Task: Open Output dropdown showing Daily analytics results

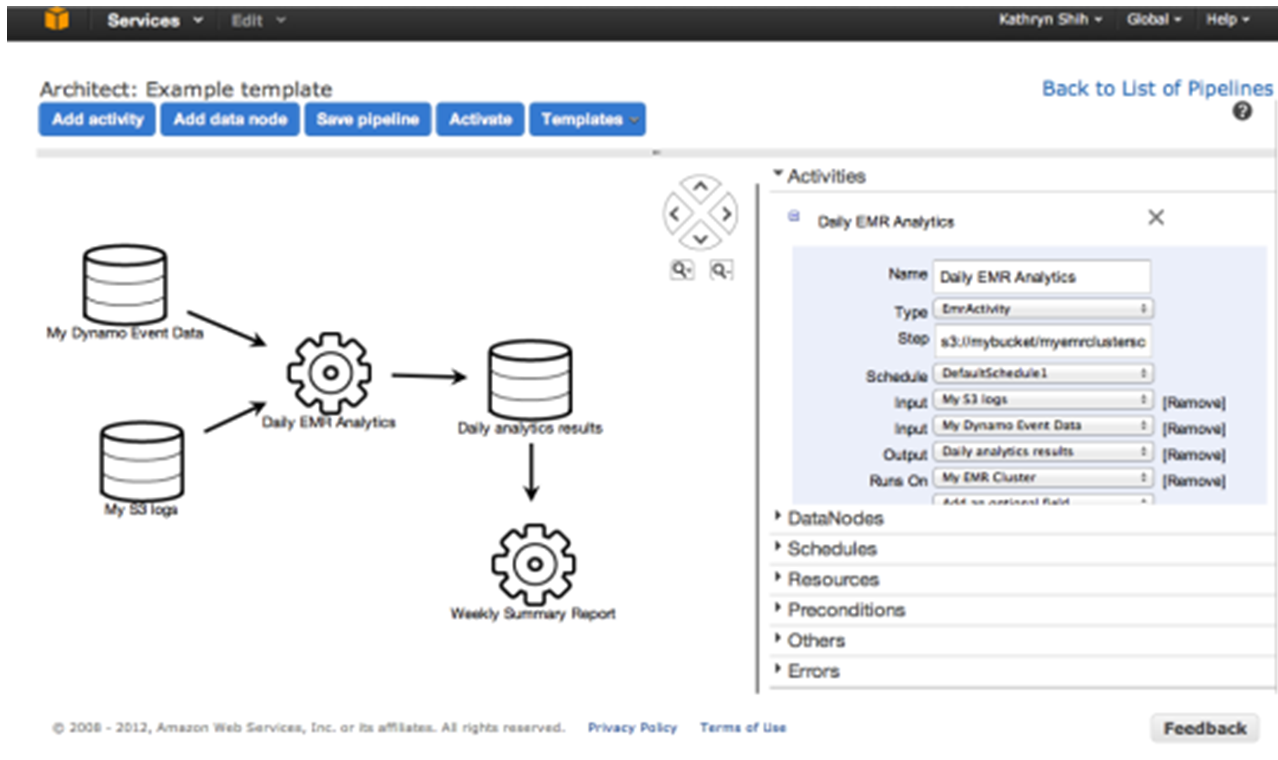Action: tap(1043, 451)
